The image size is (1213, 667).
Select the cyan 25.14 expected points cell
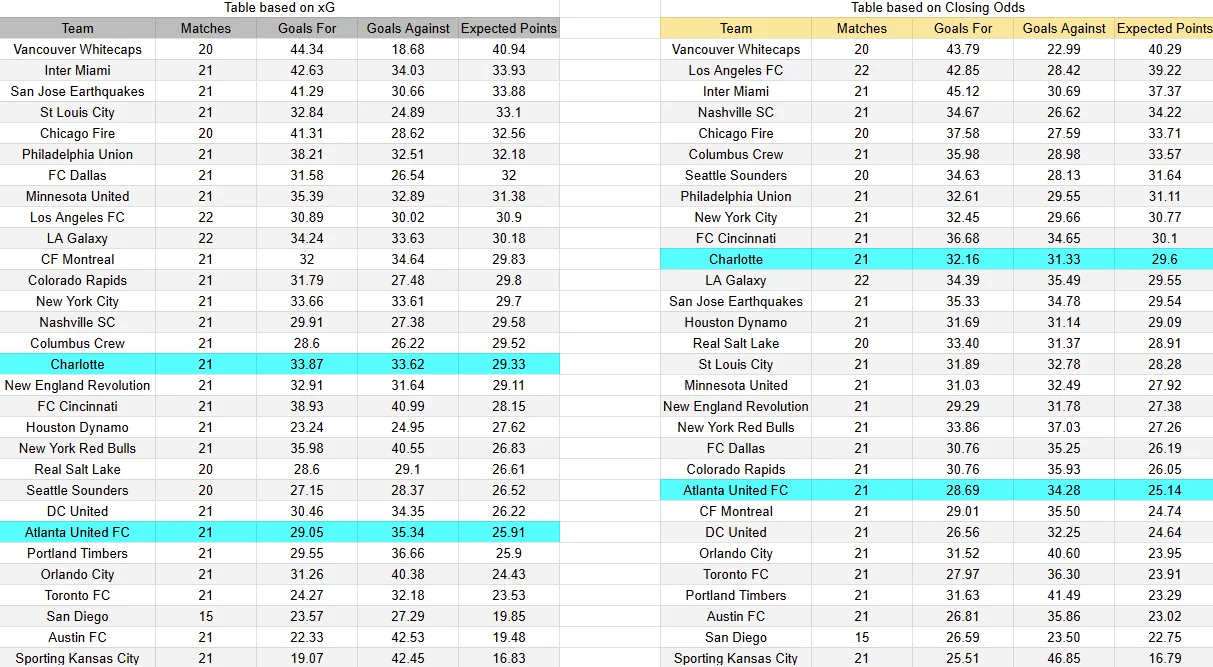point(1164,490)
